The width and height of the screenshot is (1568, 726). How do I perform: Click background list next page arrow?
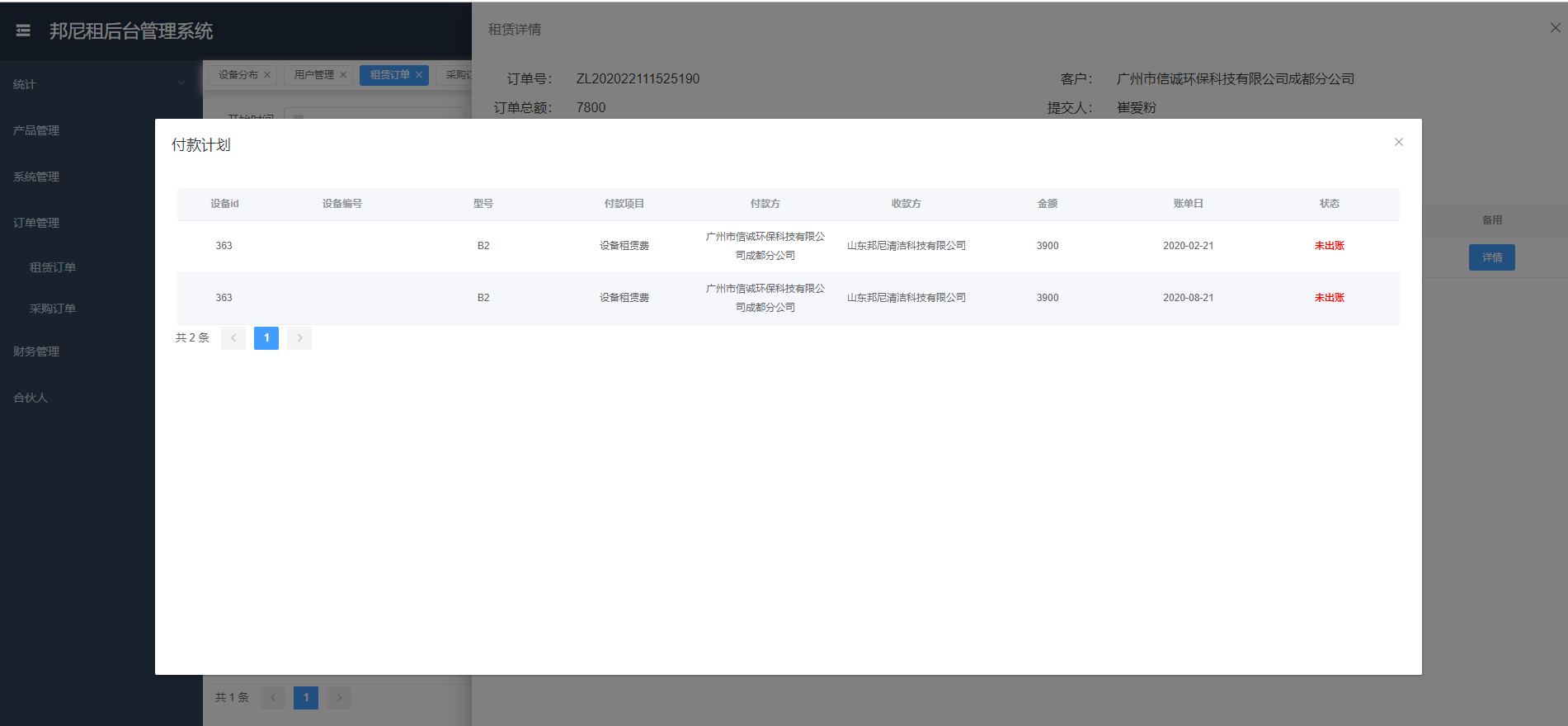point(339,698)
